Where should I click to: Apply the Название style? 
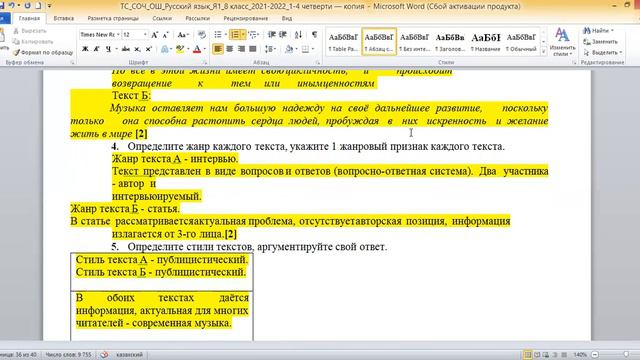485,42
